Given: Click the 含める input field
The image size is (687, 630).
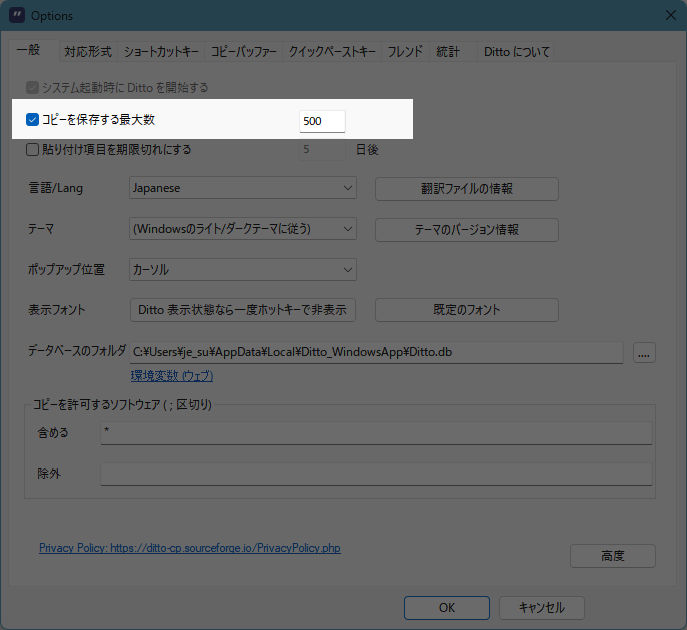Looking at the screenshot, I should (376, 433).
